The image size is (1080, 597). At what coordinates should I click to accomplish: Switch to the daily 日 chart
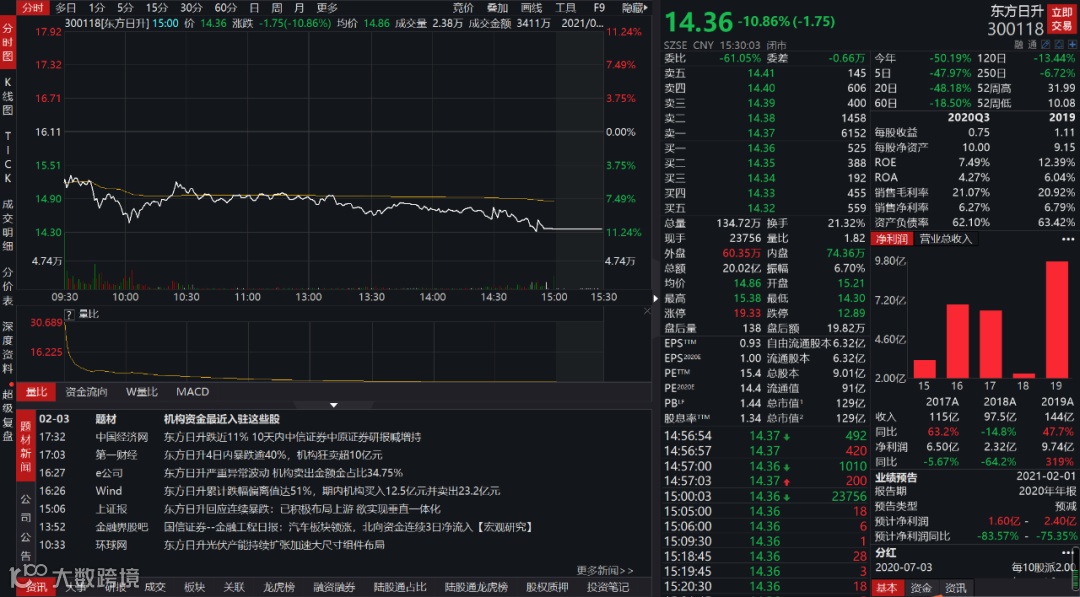(x=254, y=8)
